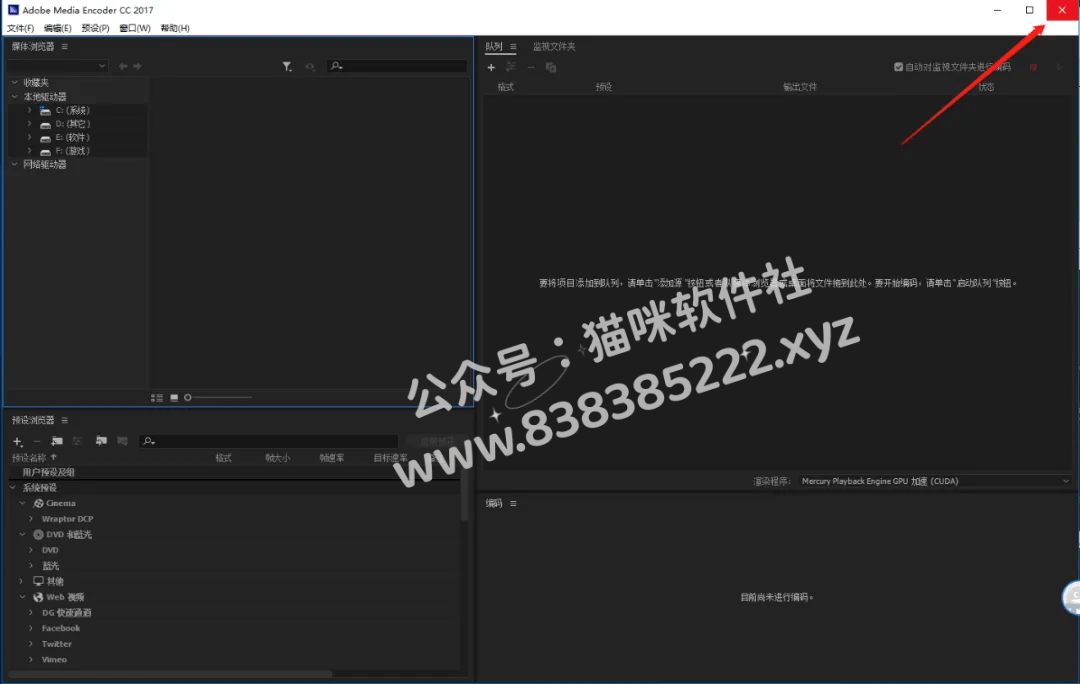Click the Cinema film reel icon
Viewport: 1080px width, 684px height.
39,504
